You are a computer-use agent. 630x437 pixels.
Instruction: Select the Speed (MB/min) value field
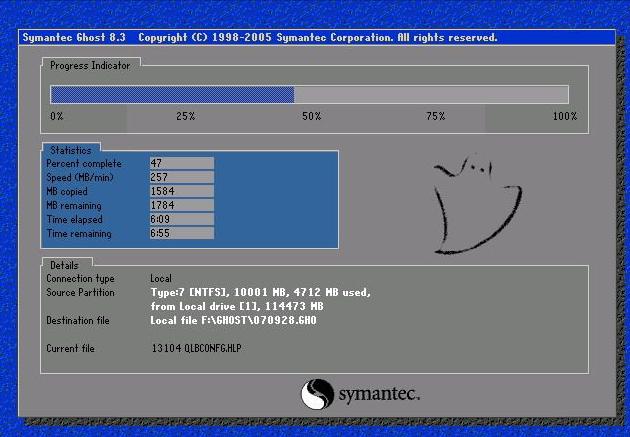[x=181, y=177]
